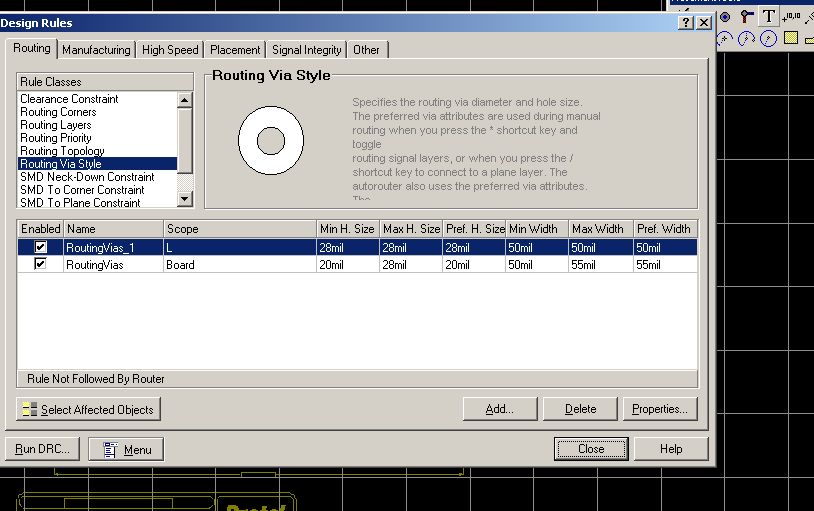Screen dimensions: 814x511
Task: Click the Min Width column header
Action: 537,228
